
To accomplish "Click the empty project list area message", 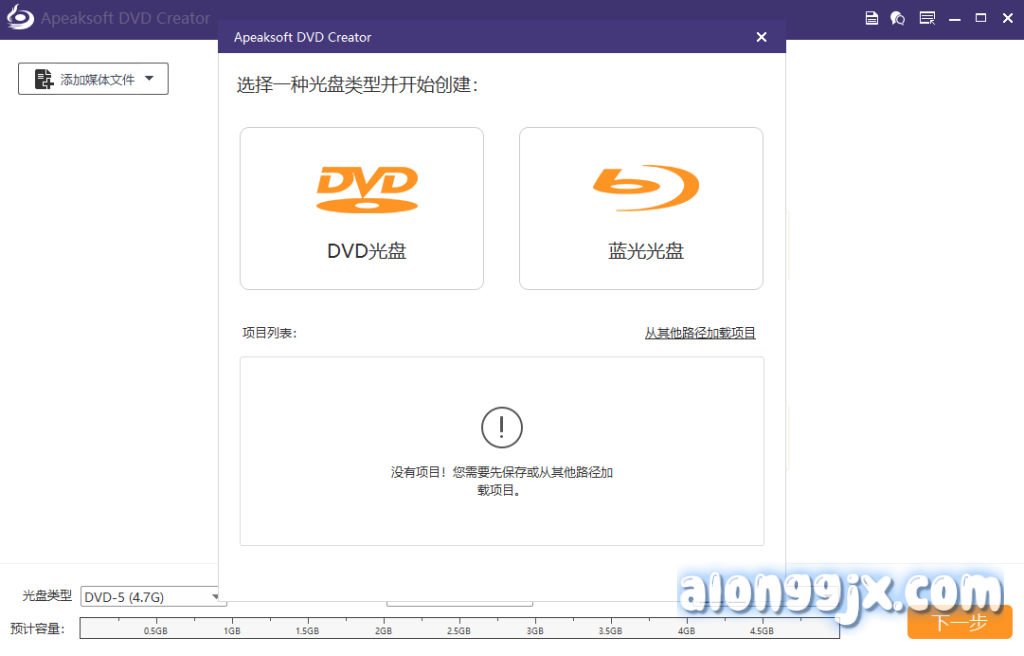I will 502,481.
